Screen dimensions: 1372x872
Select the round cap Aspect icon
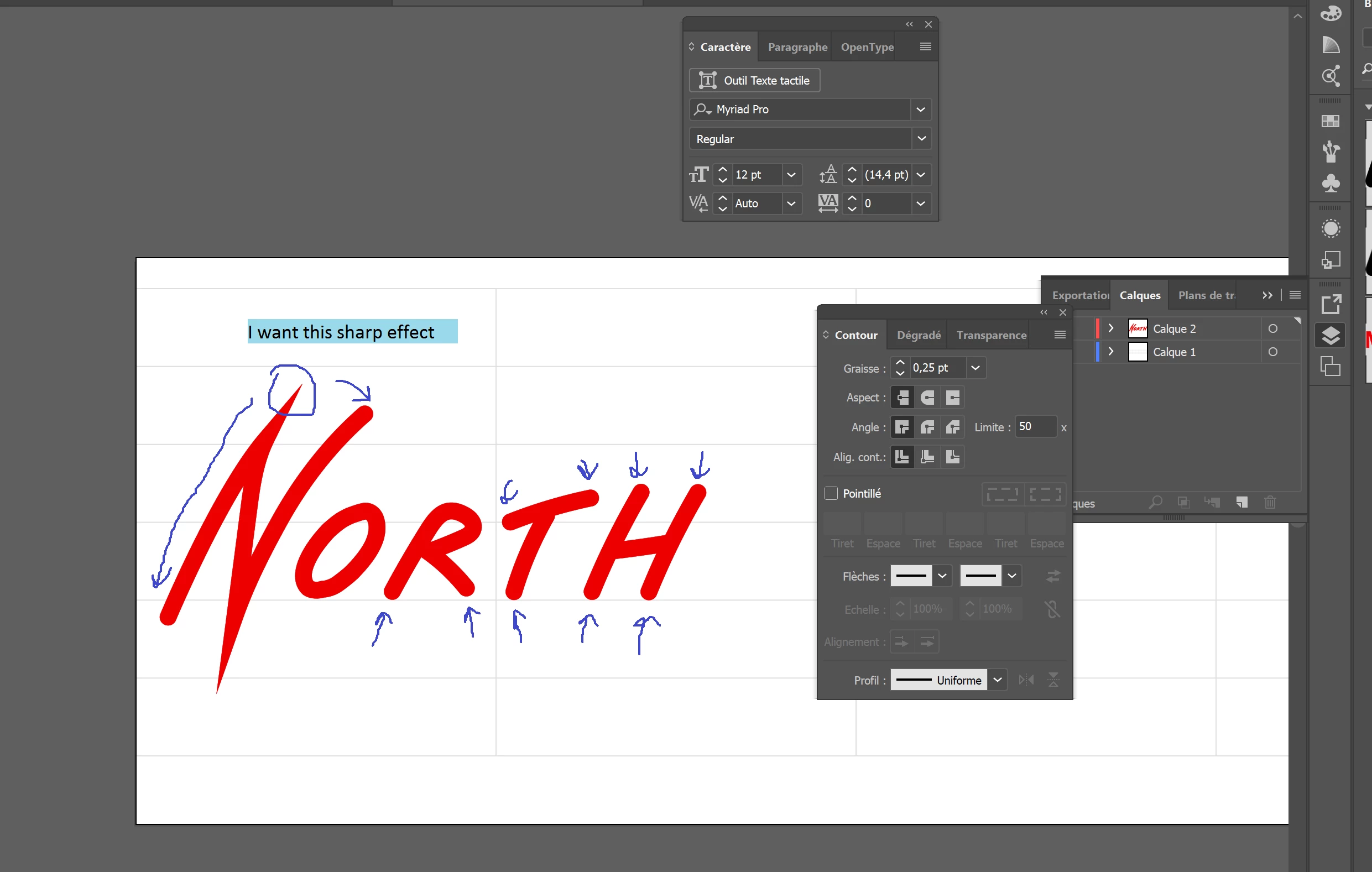[927, 398]
